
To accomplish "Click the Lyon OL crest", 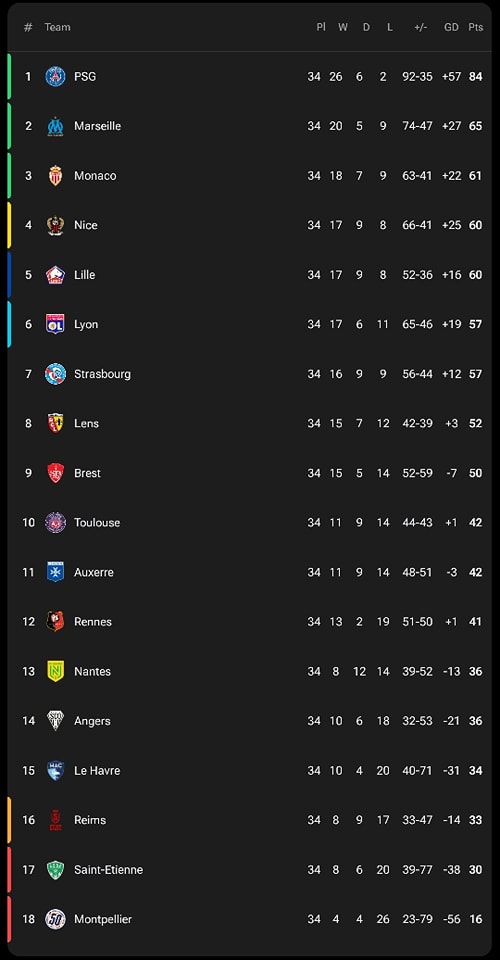I will [55, 324].
